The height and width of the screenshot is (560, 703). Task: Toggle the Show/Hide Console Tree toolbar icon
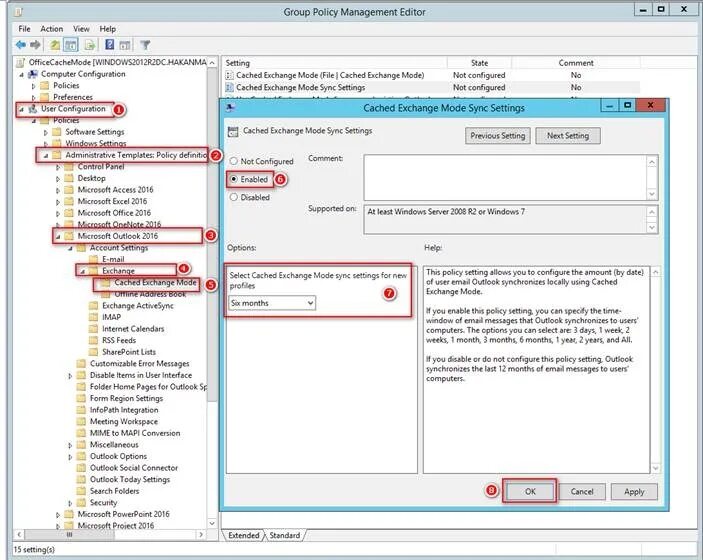70,45
